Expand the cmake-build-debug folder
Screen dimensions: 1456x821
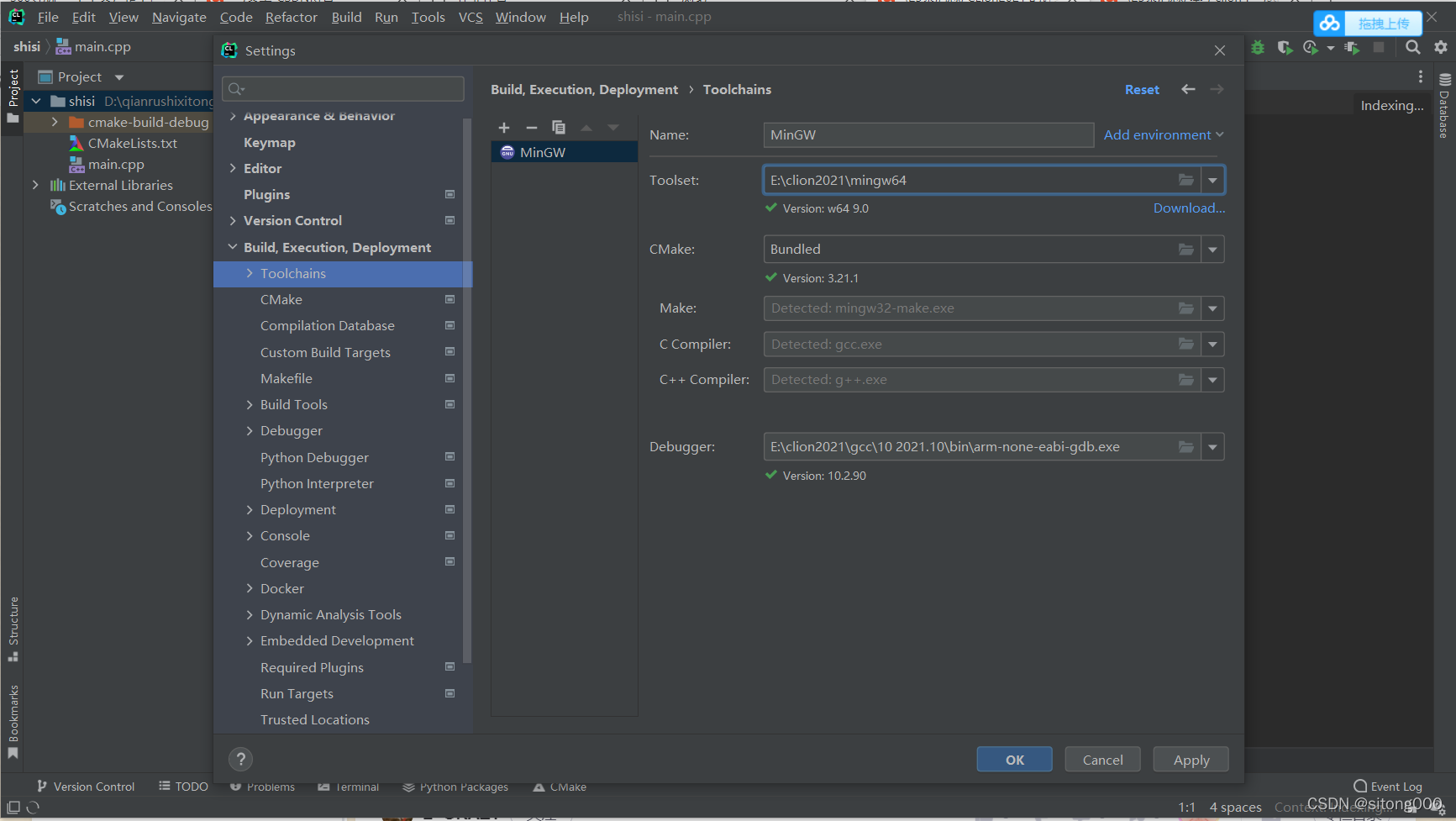pyautogui.click(x=55, y=123)
